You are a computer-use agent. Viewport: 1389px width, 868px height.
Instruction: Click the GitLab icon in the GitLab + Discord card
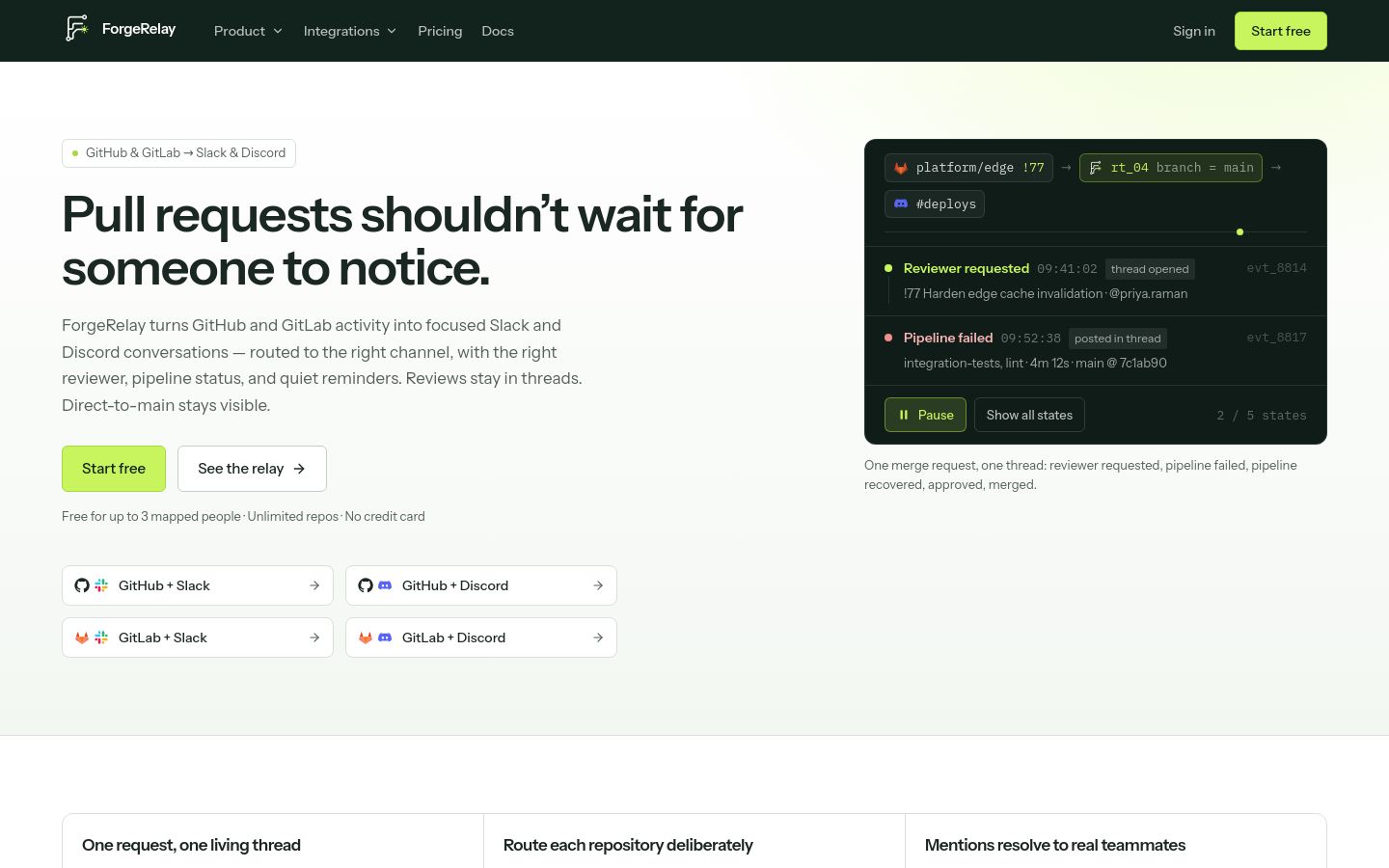[x=366, y=637]
